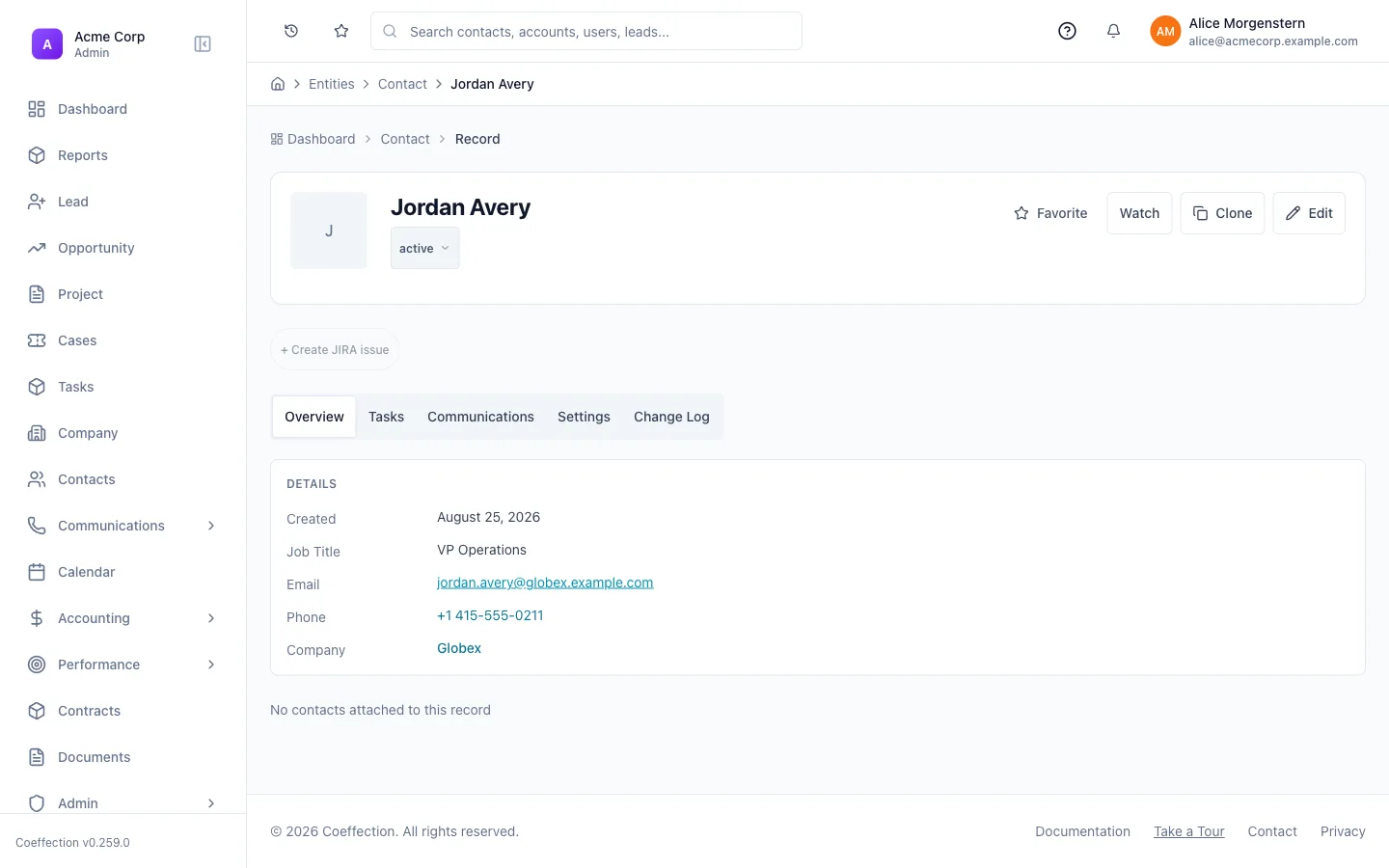
Task: Open recent history clock icon
Action: (291, 31)
